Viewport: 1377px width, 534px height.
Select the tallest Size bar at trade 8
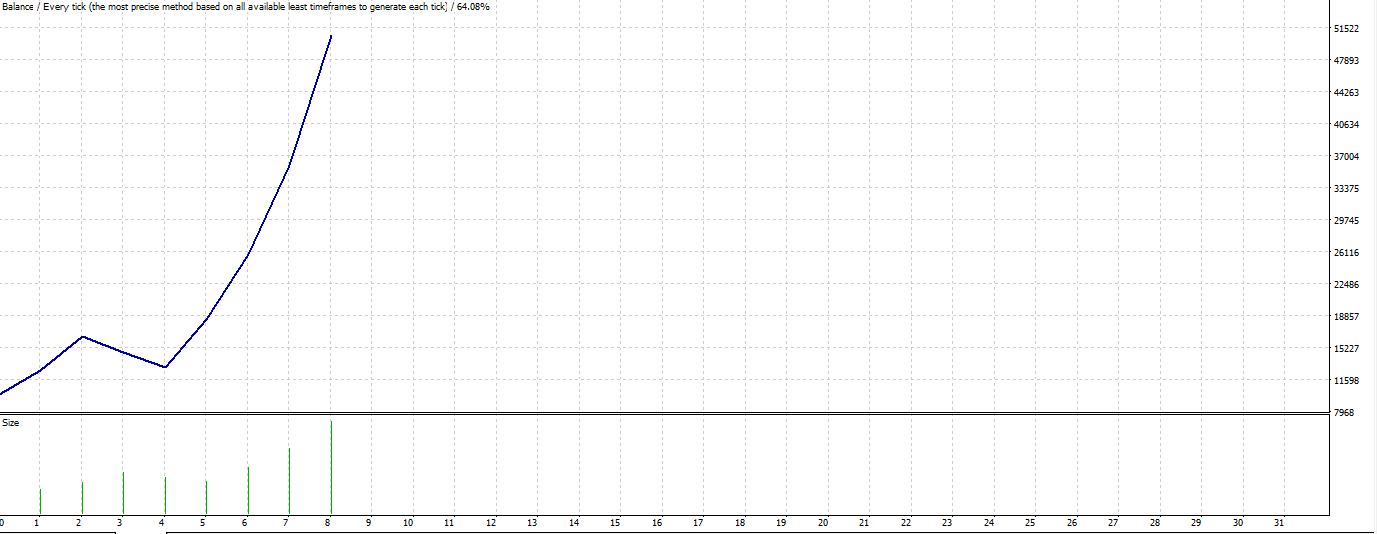pos(331,468)
